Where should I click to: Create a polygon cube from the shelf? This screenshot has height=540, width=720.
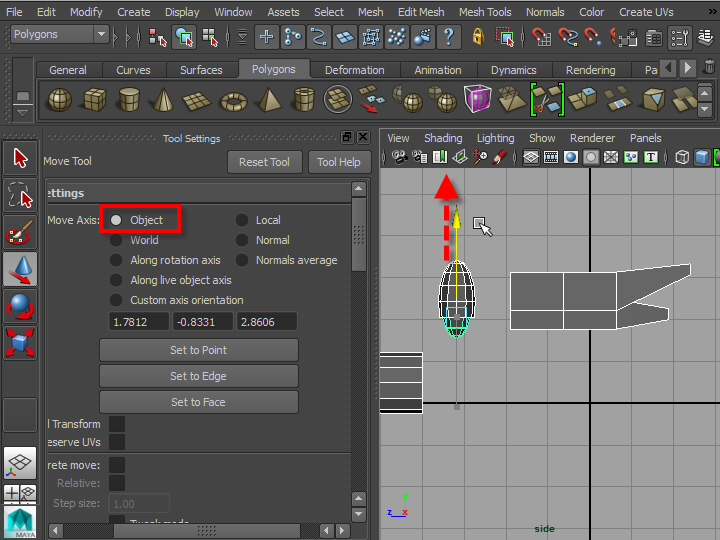coord(95,100)
